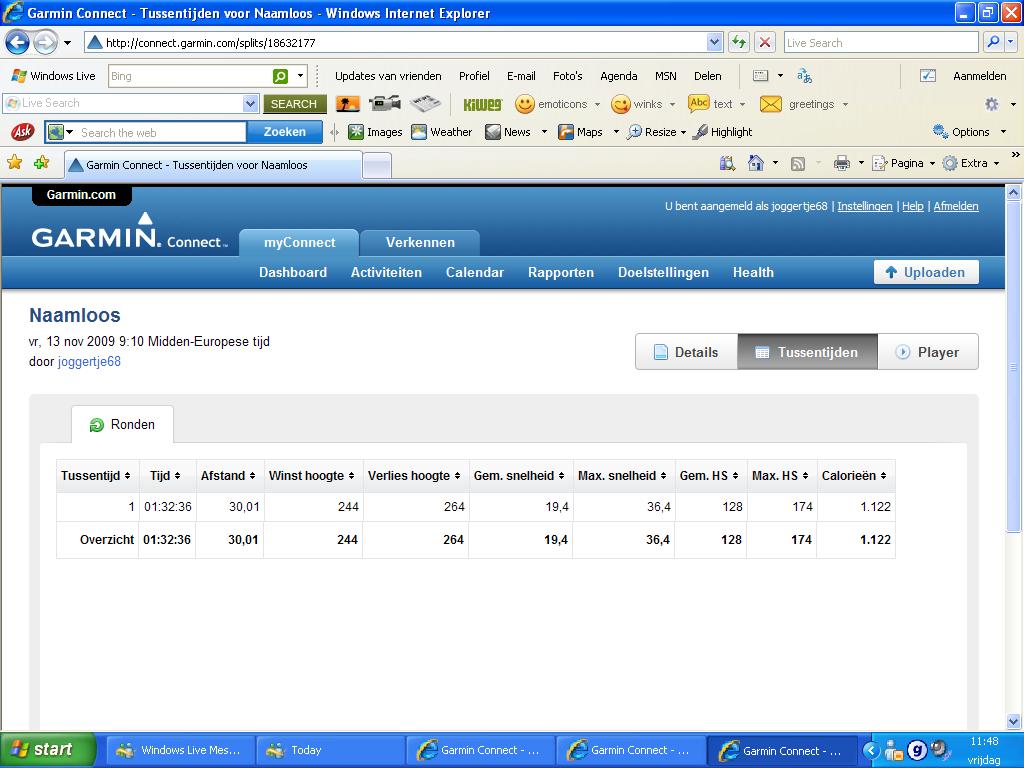The height and width of the screenshot is (768, 1024).
Task: Open the Ask toolbar logo
Action: tap(23, 132)
